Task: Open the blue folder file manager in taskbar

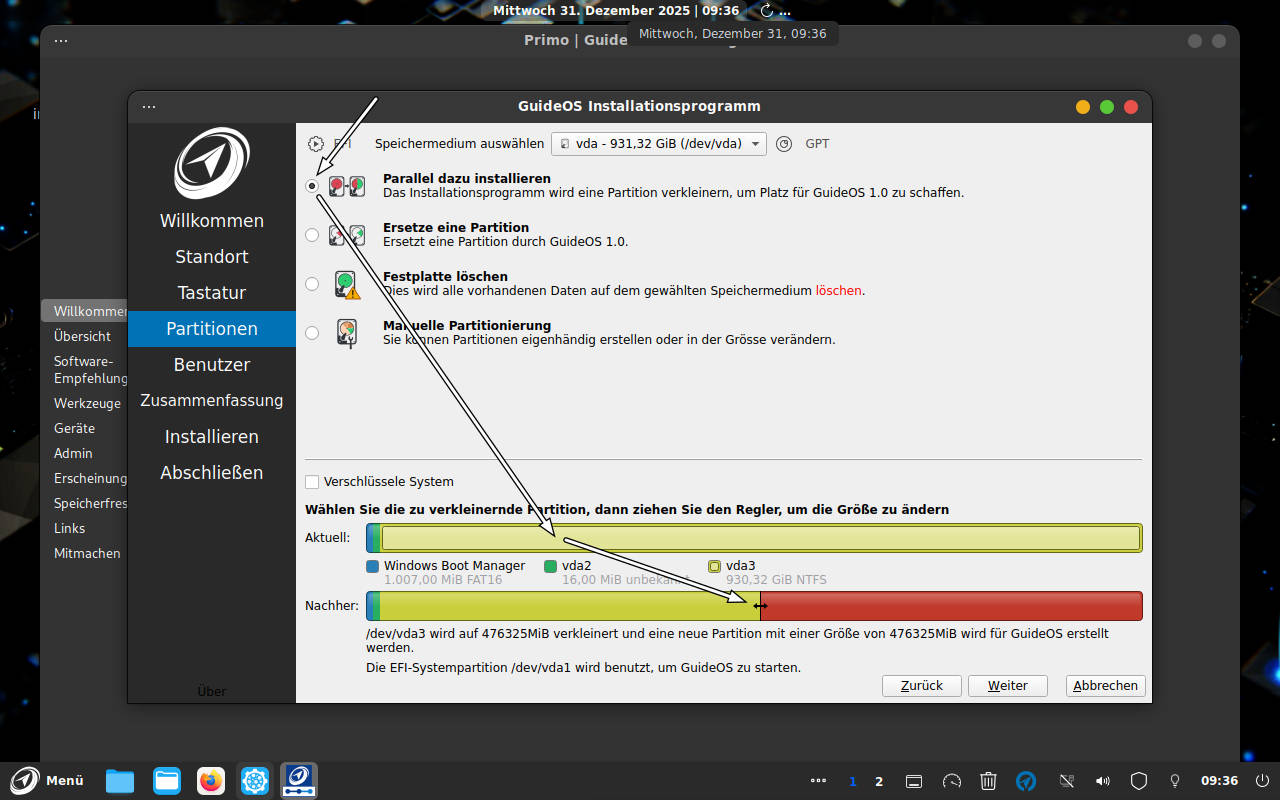Action: pyautogui.click(x=120, y=781)
